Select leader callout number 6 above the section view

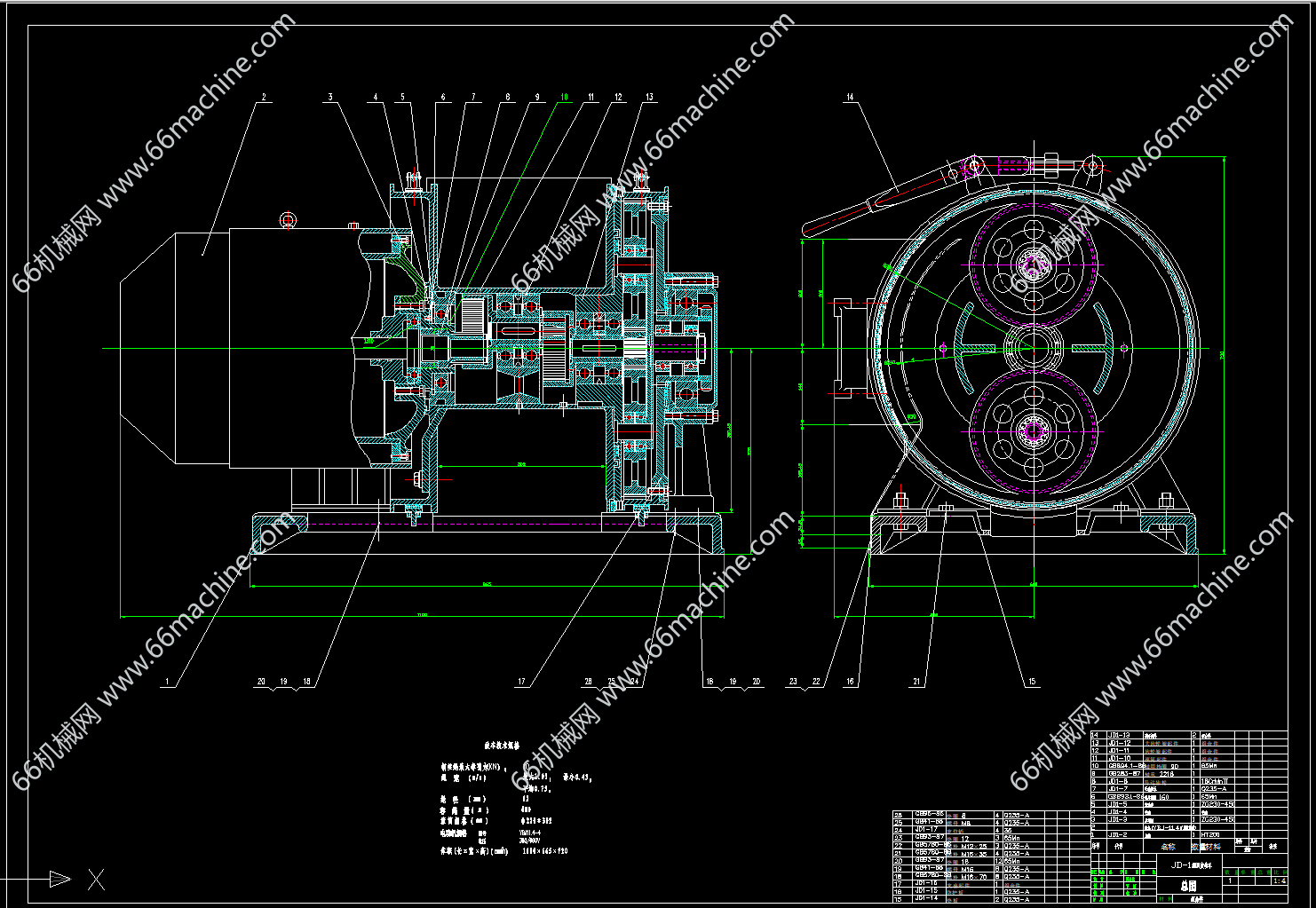(443, 97)
